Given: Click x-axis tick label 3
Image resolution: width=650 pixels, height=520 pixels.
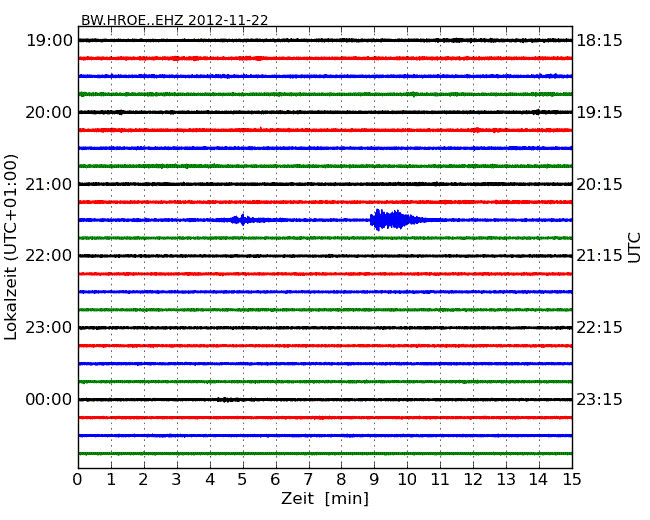Looking at the screenshot, I should click(x=177, y=479).
